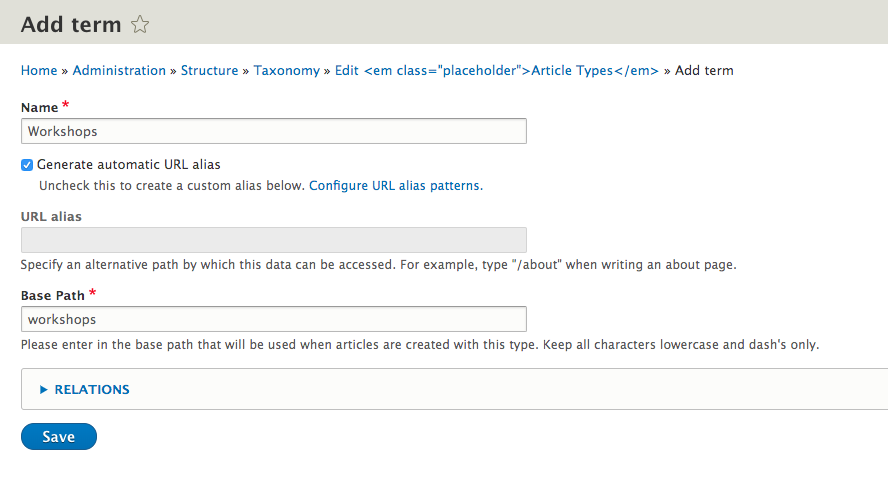888x478 pixels.
Task: Click the RELATIONS section title text
Action: point(92,390)
